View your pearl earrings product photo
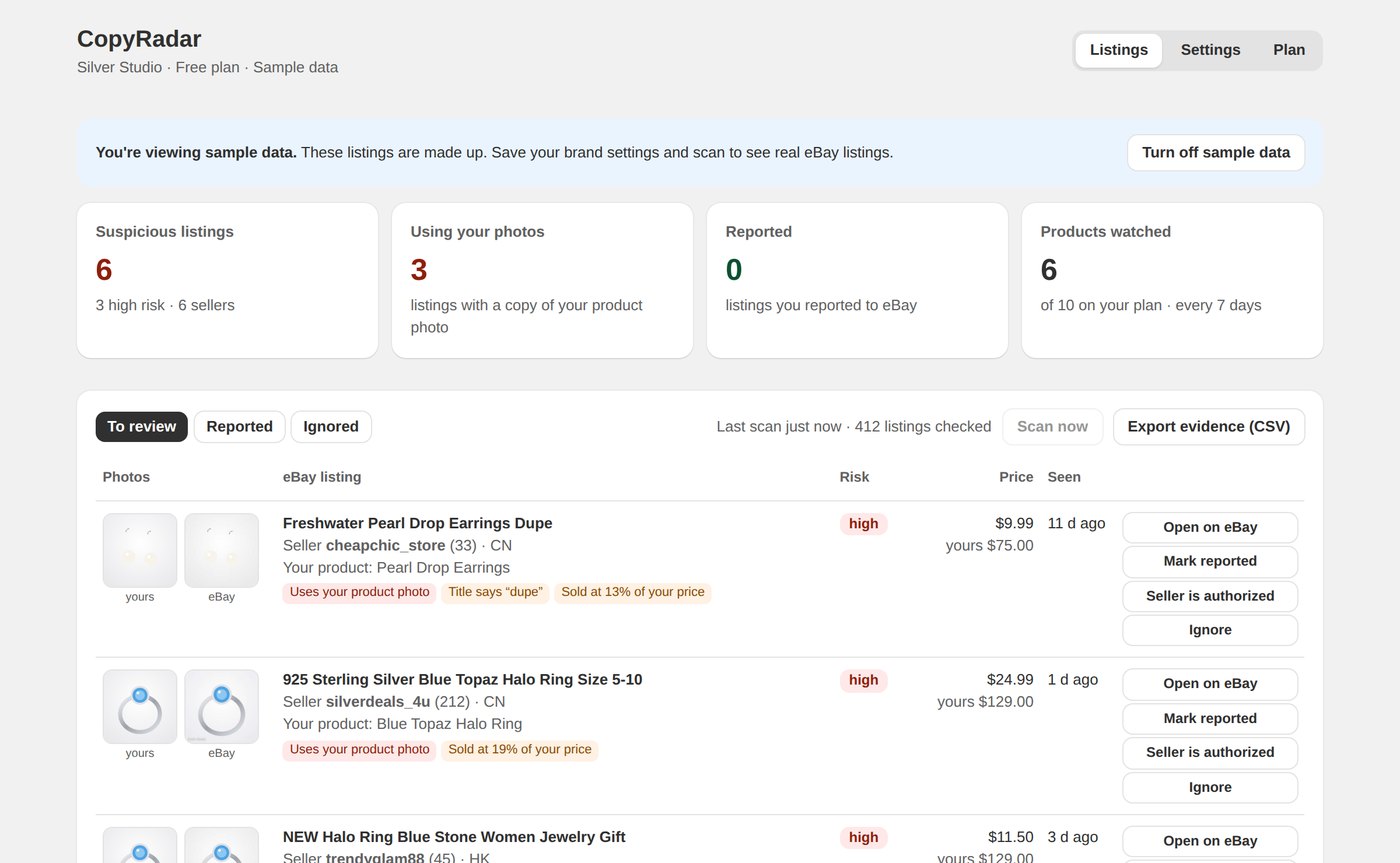The height and width of the screenshot is (863, 1400). pyautogui.click(x=140, y=550)
